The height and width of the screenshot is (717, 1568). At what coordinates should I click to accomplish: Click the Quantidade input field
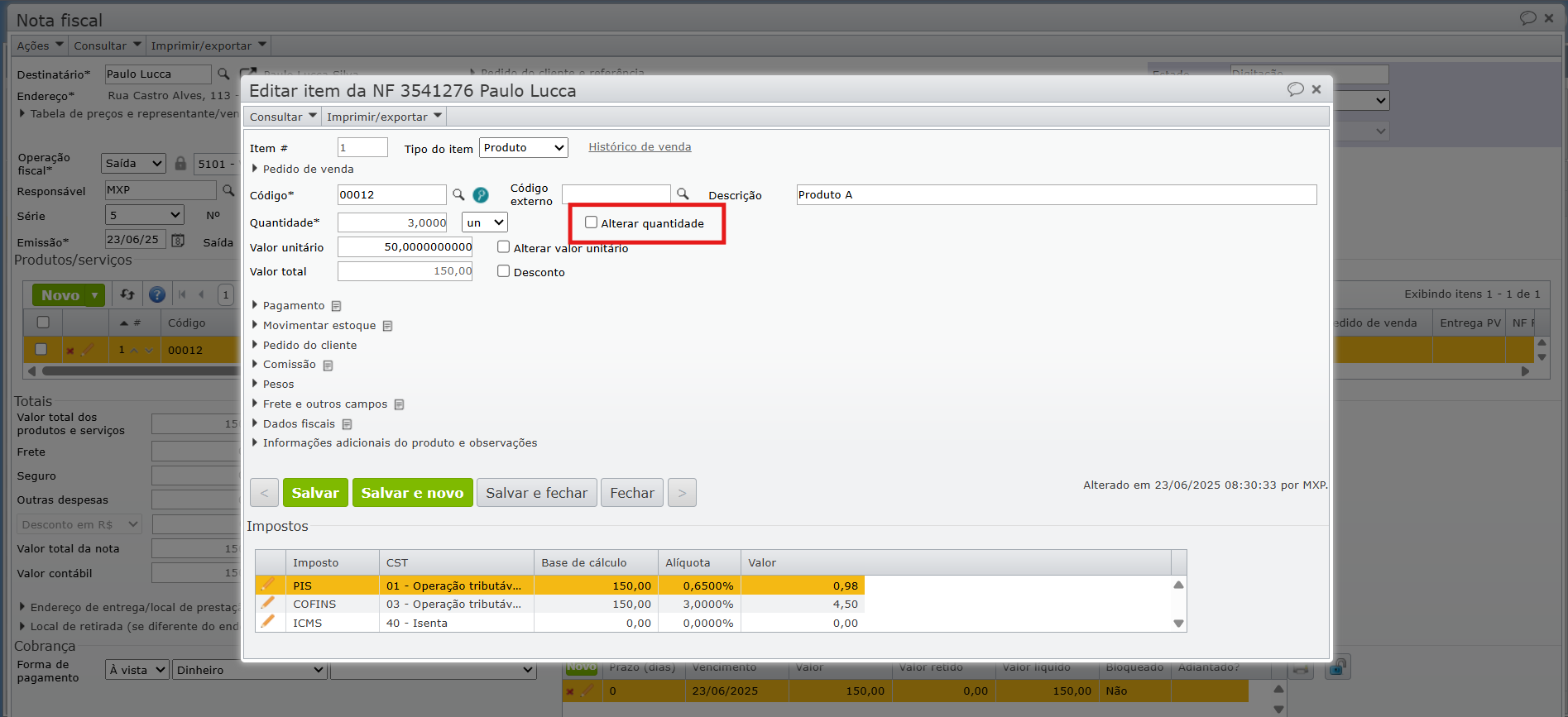coord(392,222)
